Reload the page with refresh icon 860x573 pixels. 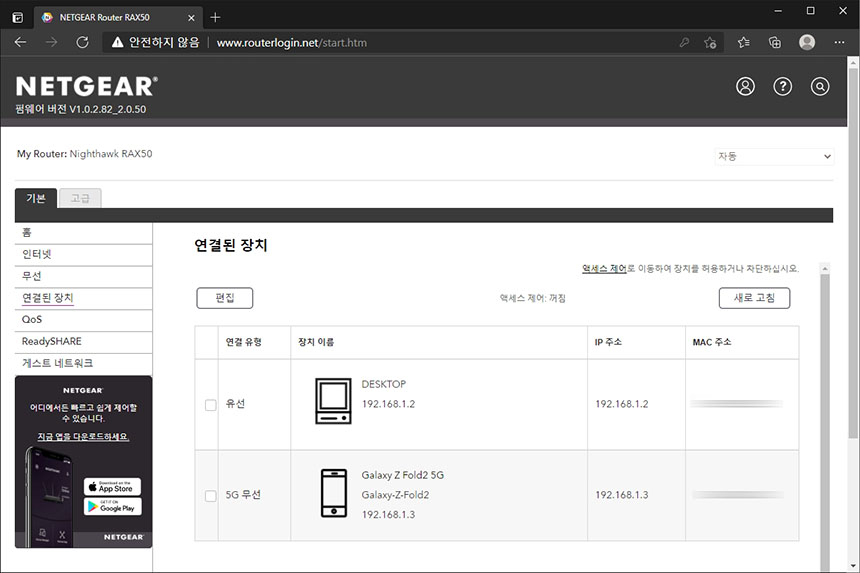click(x=82, y=42)
